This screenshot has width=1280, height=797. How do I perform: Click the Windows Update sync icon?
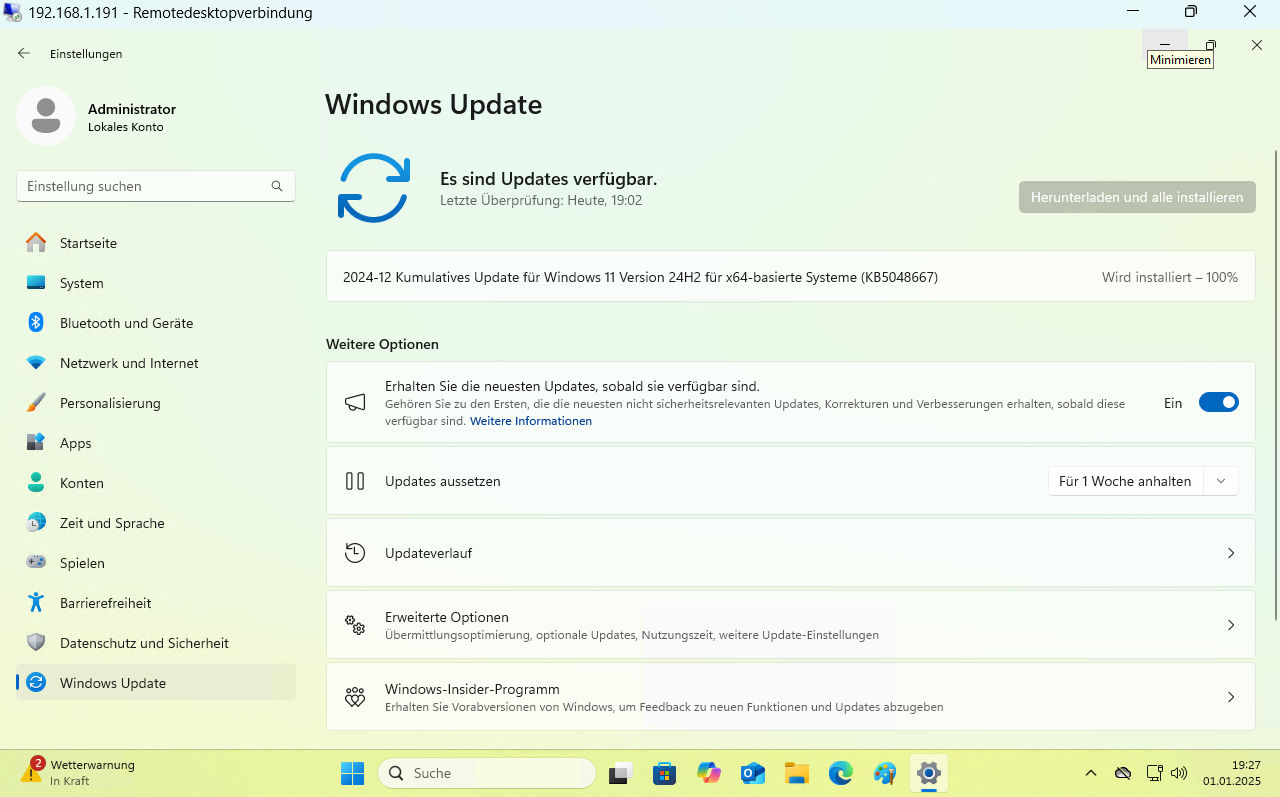tap(373, 188)
